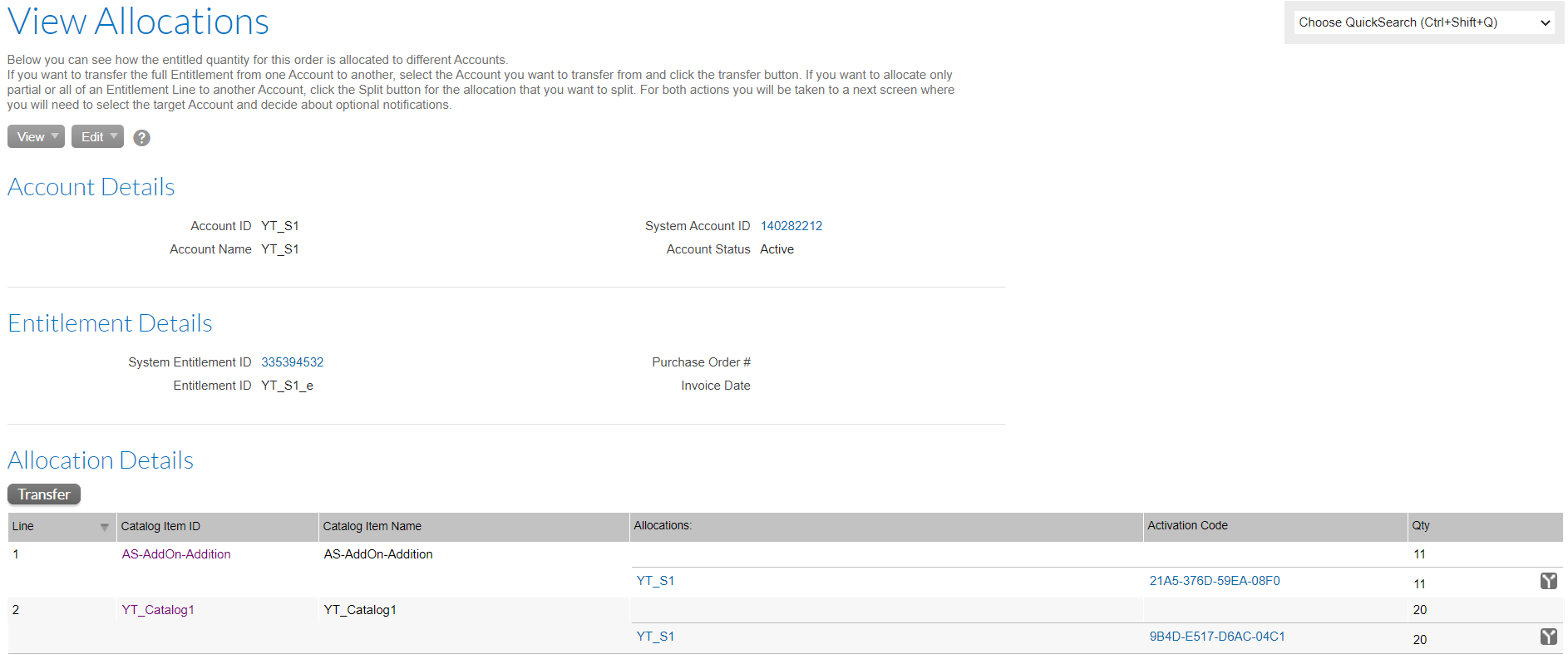This screenshot has width=1568, height=659.
Task: Expand the Choose QuickSearch combo box
Action: pyautogui.click(x=1424, y=22)
